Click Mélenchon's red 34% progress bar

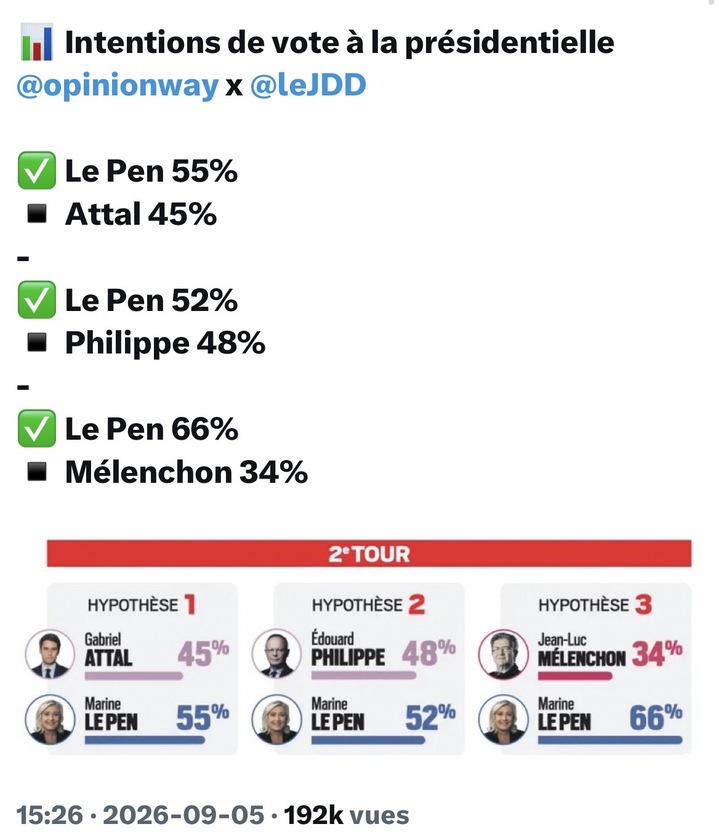click(575, 676)
